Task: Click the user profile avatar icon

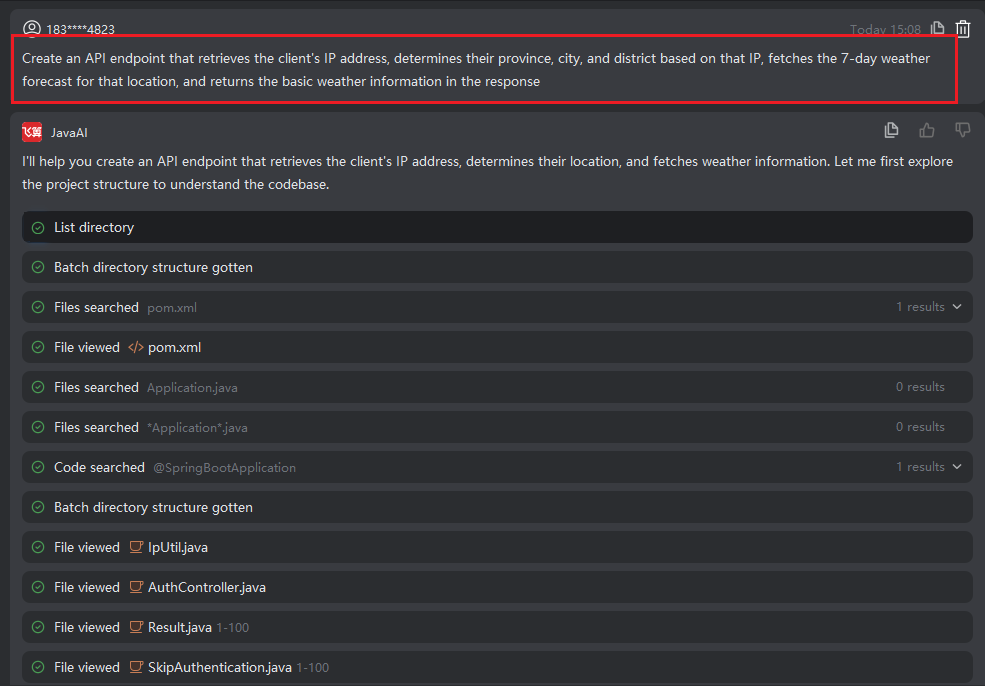Action: click(32, 29)
